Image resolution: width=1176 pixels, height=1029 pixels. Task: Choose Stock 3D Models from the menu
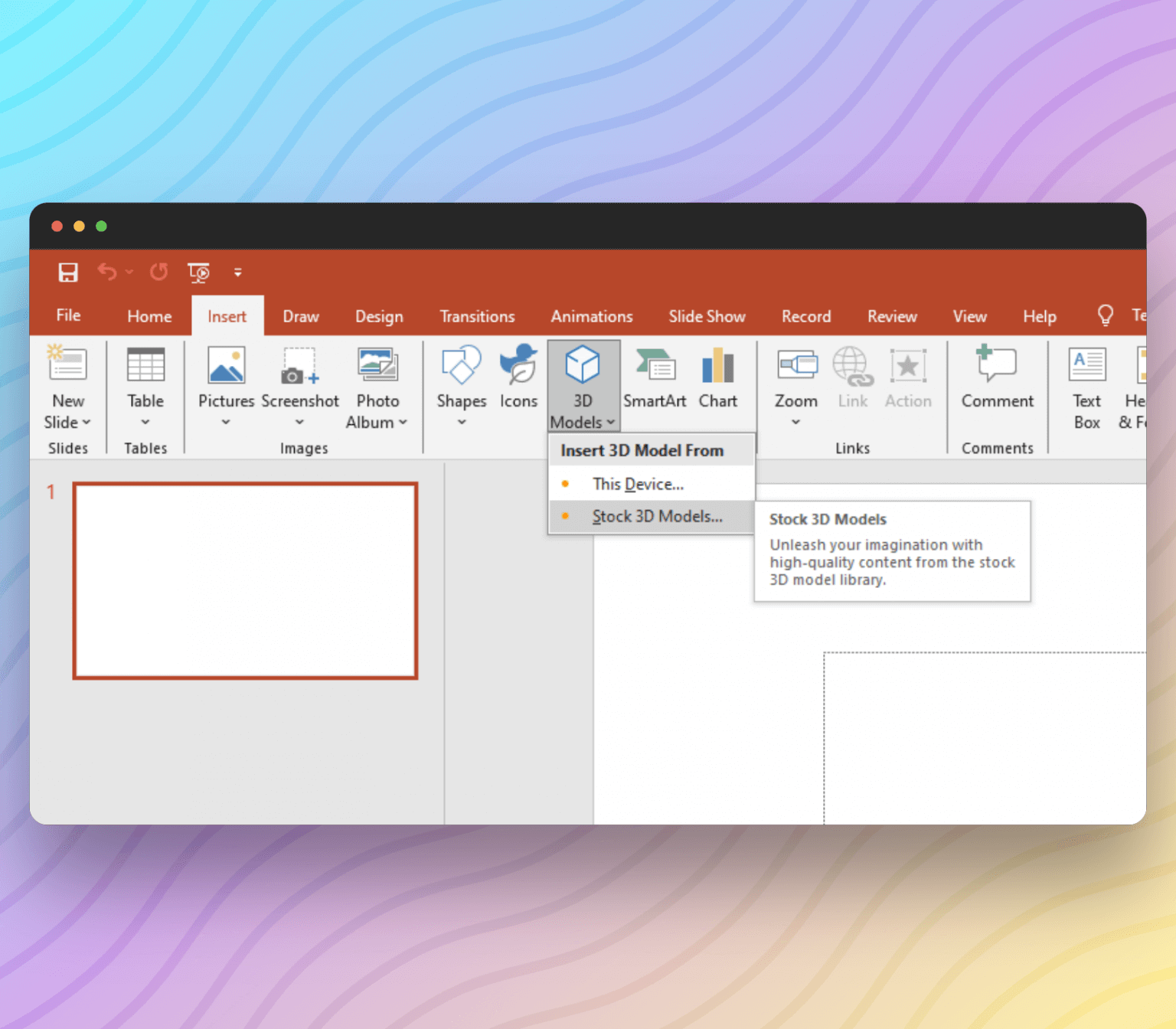tap(657, 516)
